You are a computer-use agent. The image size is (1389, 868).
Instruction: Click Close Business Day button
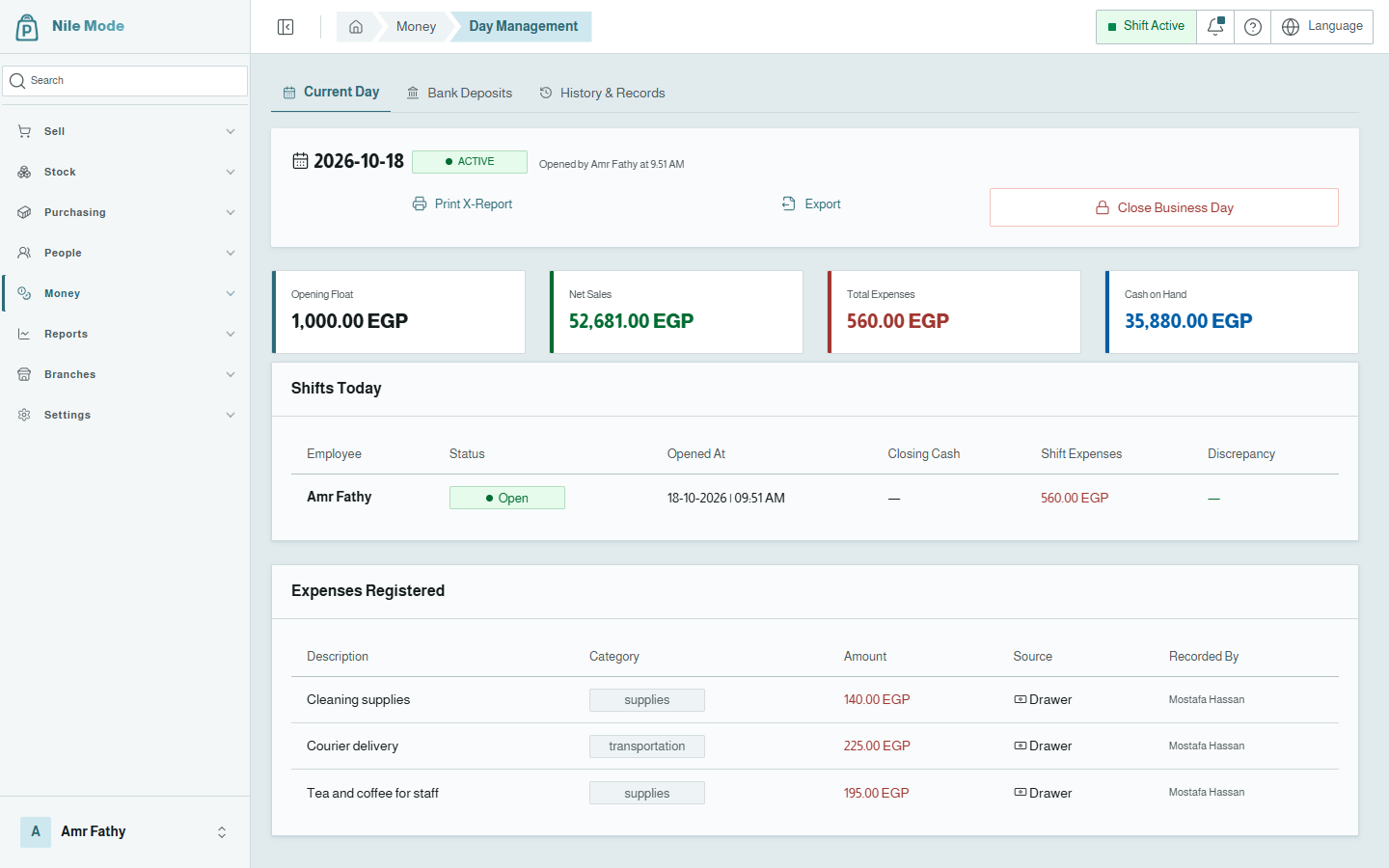point(1164,207)
